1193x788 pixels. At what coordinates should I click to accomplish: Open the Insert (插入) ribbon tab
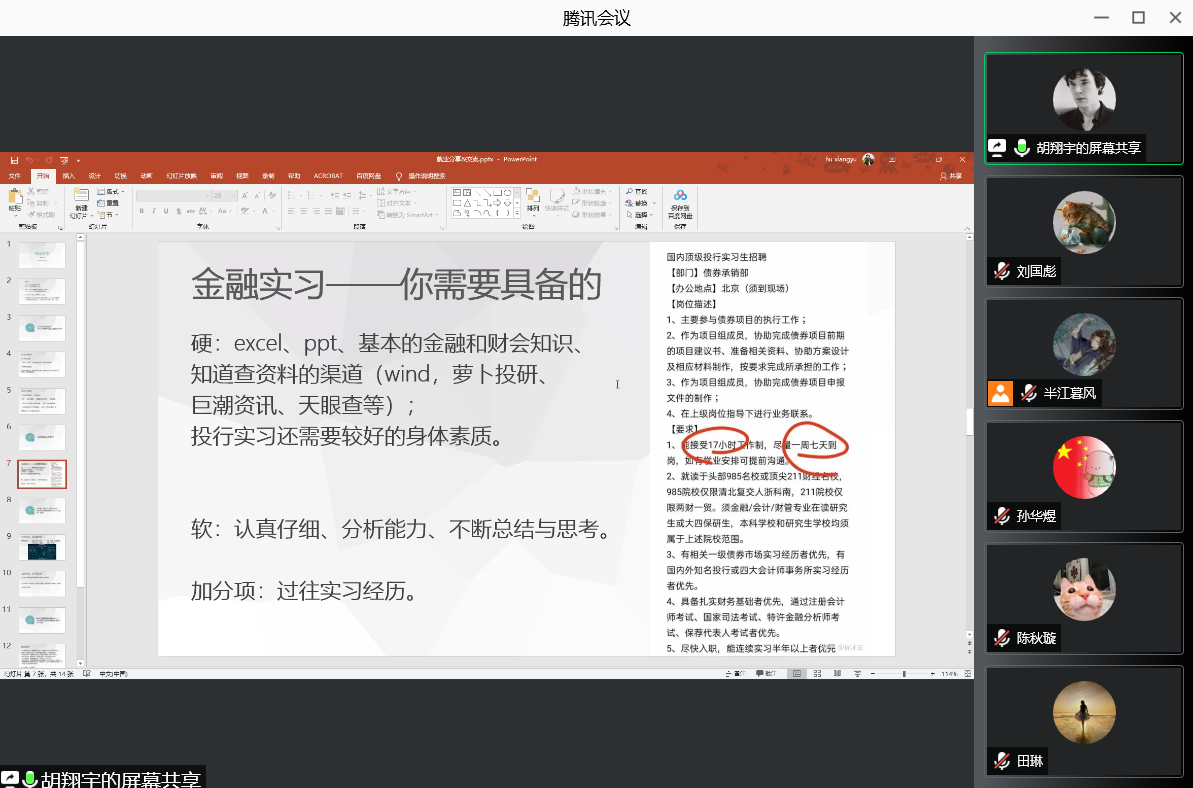pos(69,176)
